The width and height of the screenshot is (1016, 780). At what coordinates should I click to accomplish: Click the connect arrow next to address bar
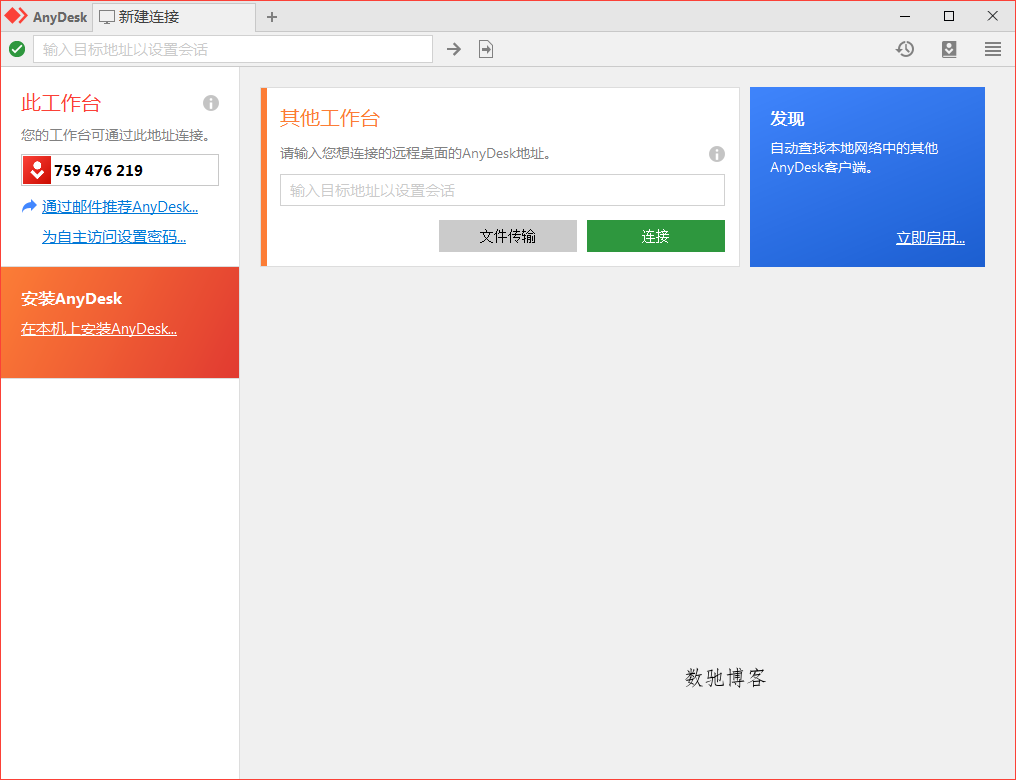pyautogui.click(x=454, y=49)
